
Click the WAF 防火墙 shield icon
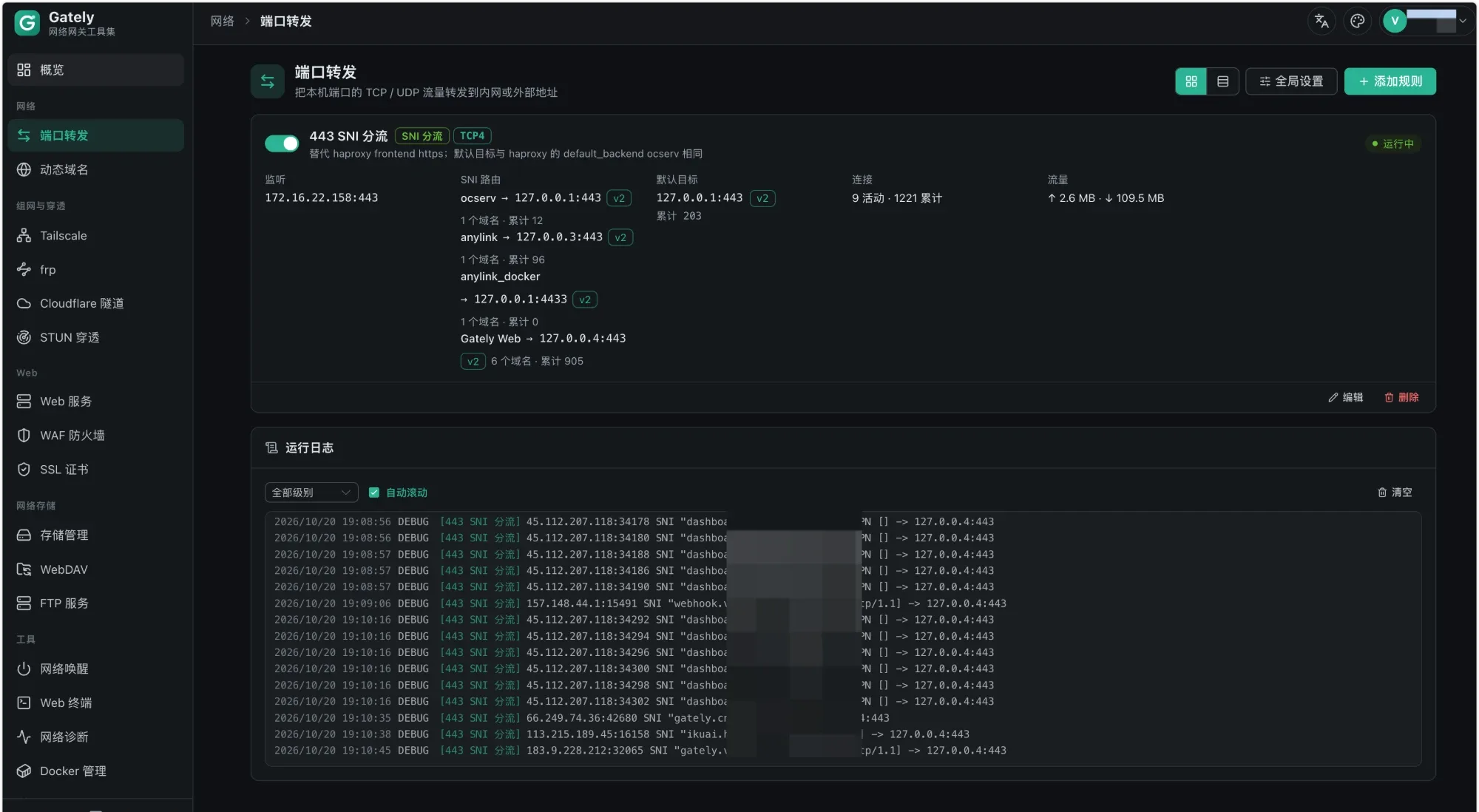24,436
